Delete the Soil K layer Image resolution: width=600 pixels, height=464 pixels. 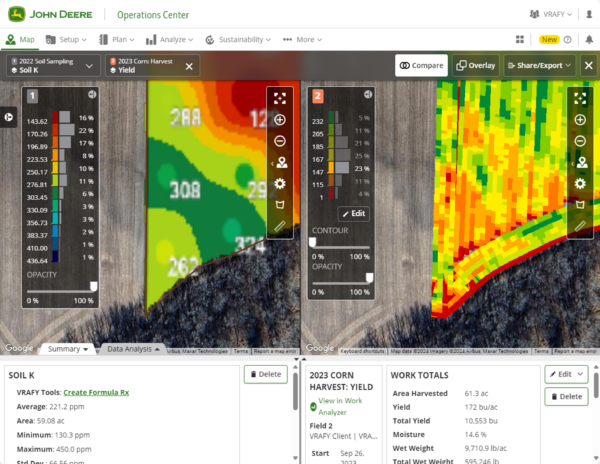pos(266,374)
